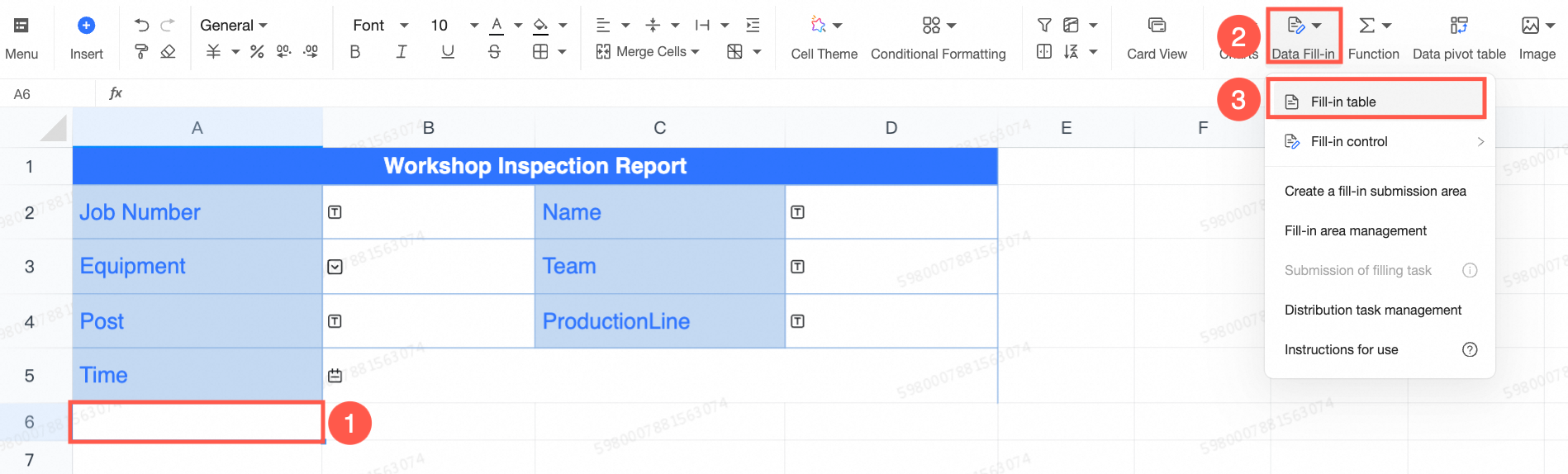
Task: Toggle bold formatting
Action: (355, 52)
